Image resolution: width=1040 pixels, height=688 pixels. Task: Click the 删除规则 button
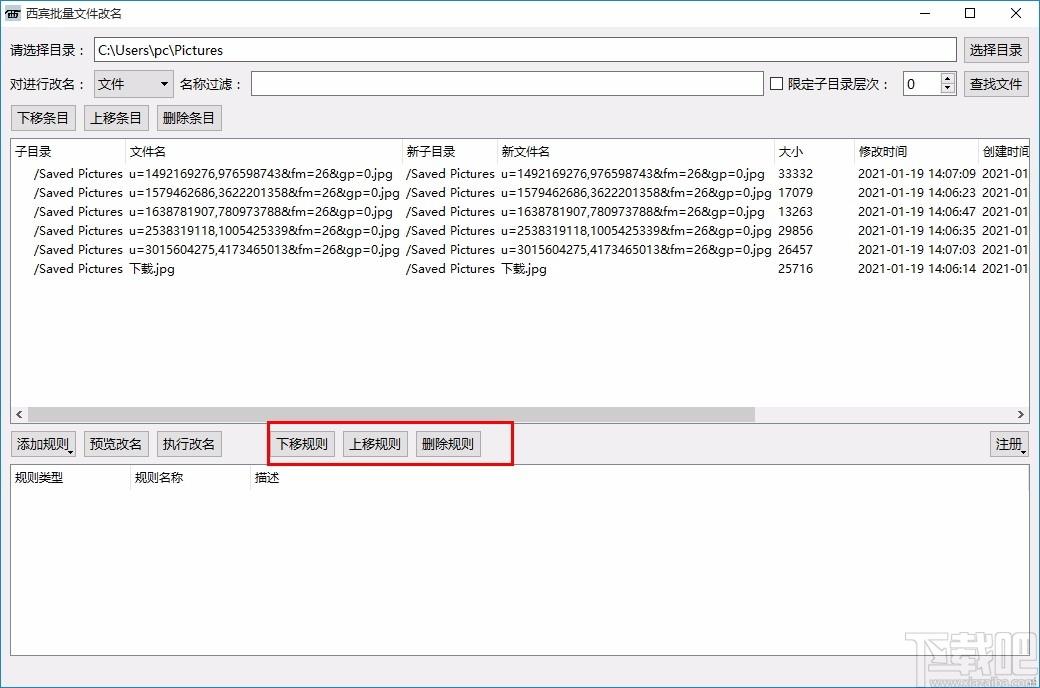click(448, 444)
